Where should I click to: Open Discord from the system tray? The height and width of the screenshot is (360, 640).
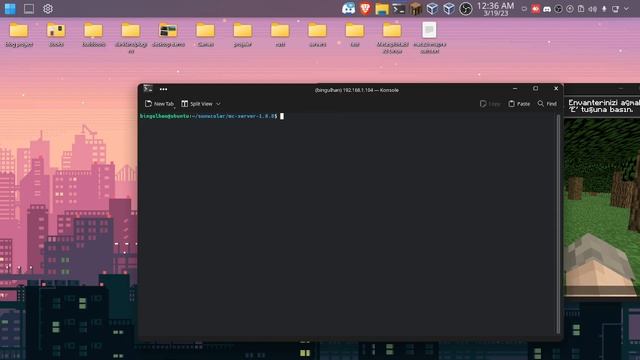(547, 9)
